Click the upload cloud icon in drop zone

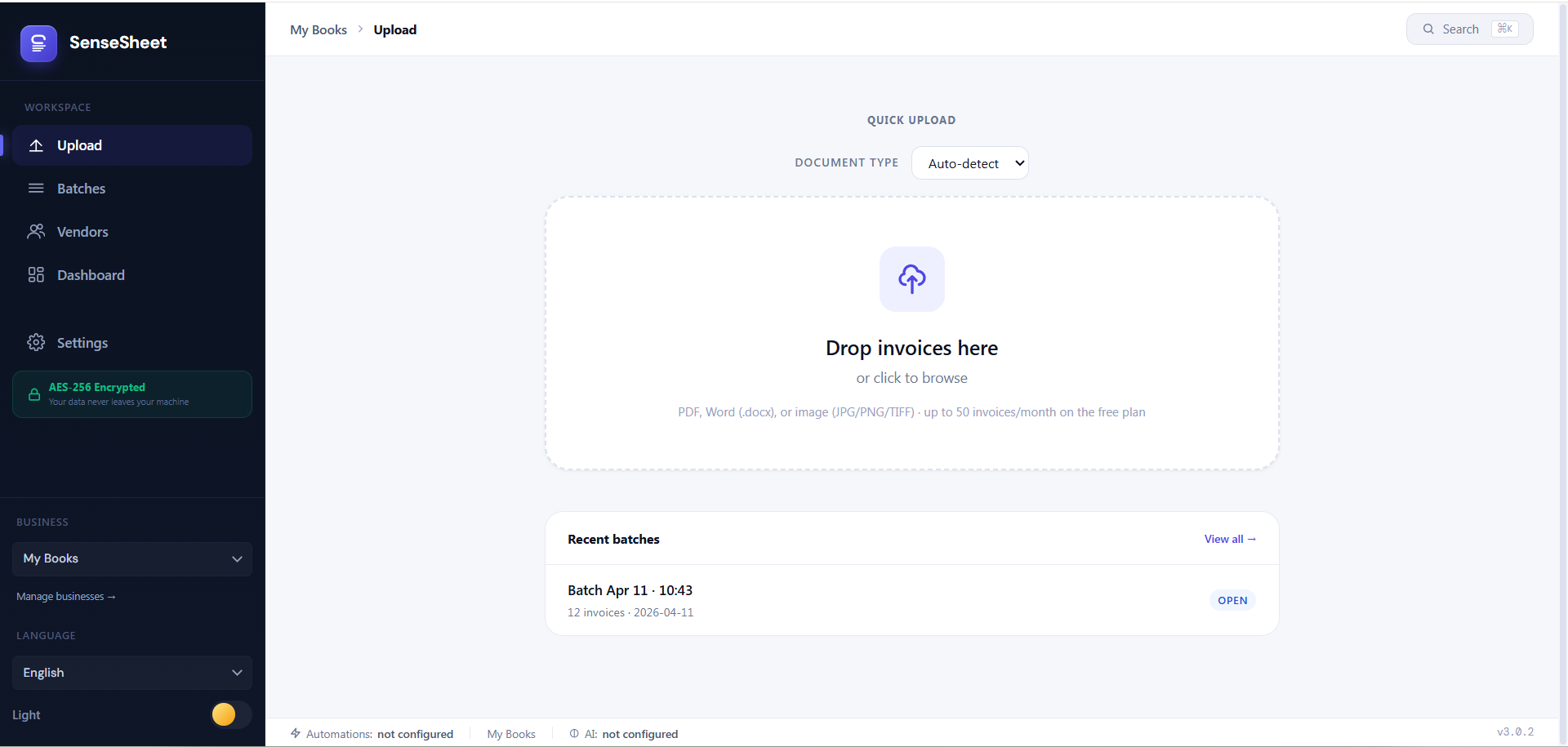tap(911, 278)
